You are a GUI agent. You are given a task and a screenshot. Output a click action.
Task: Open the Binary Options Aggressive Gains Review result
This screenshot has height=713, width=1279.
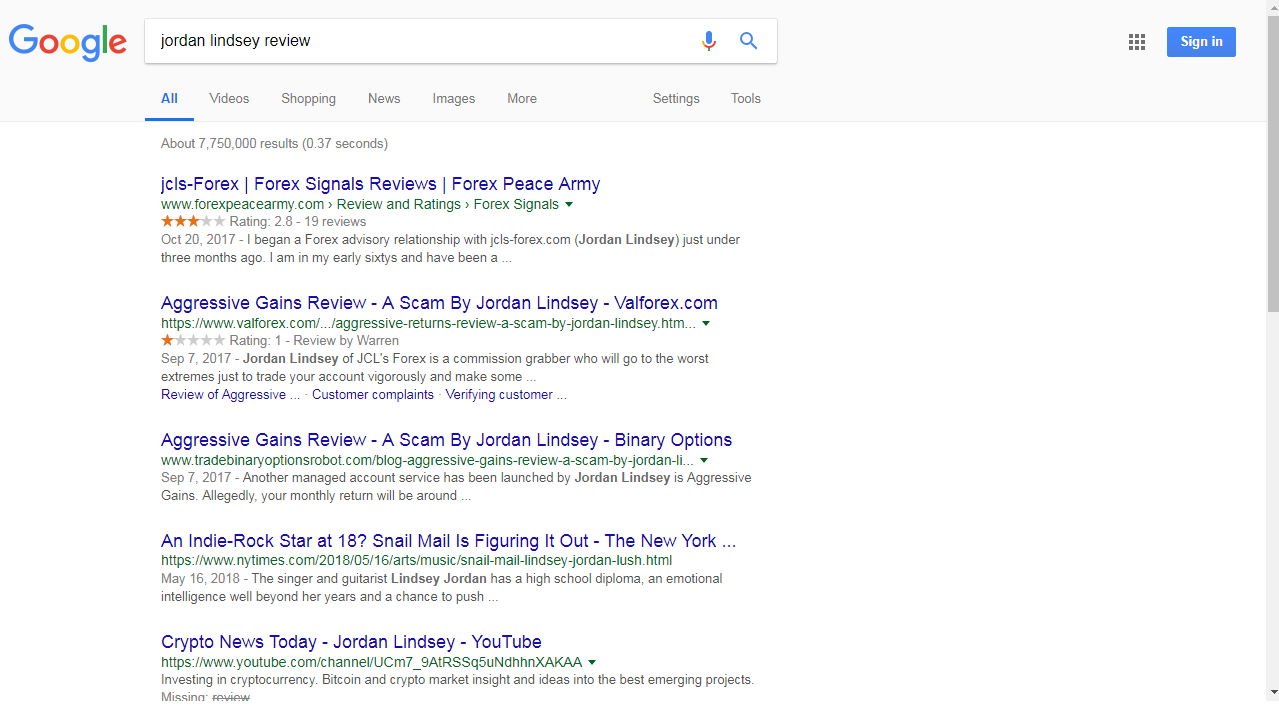click(446, 440)
